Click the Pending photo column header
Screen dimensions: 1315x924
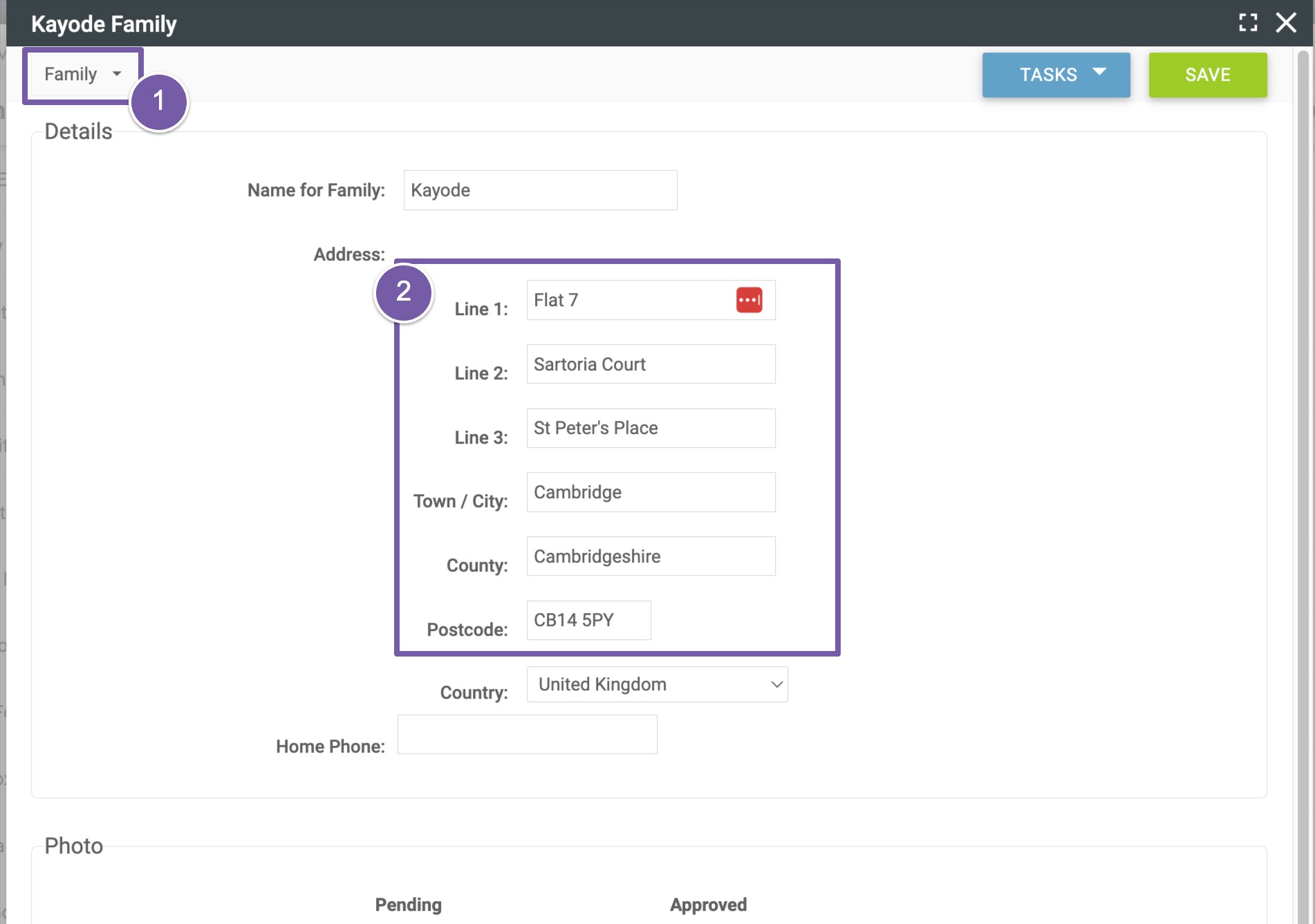click(408, 905)
